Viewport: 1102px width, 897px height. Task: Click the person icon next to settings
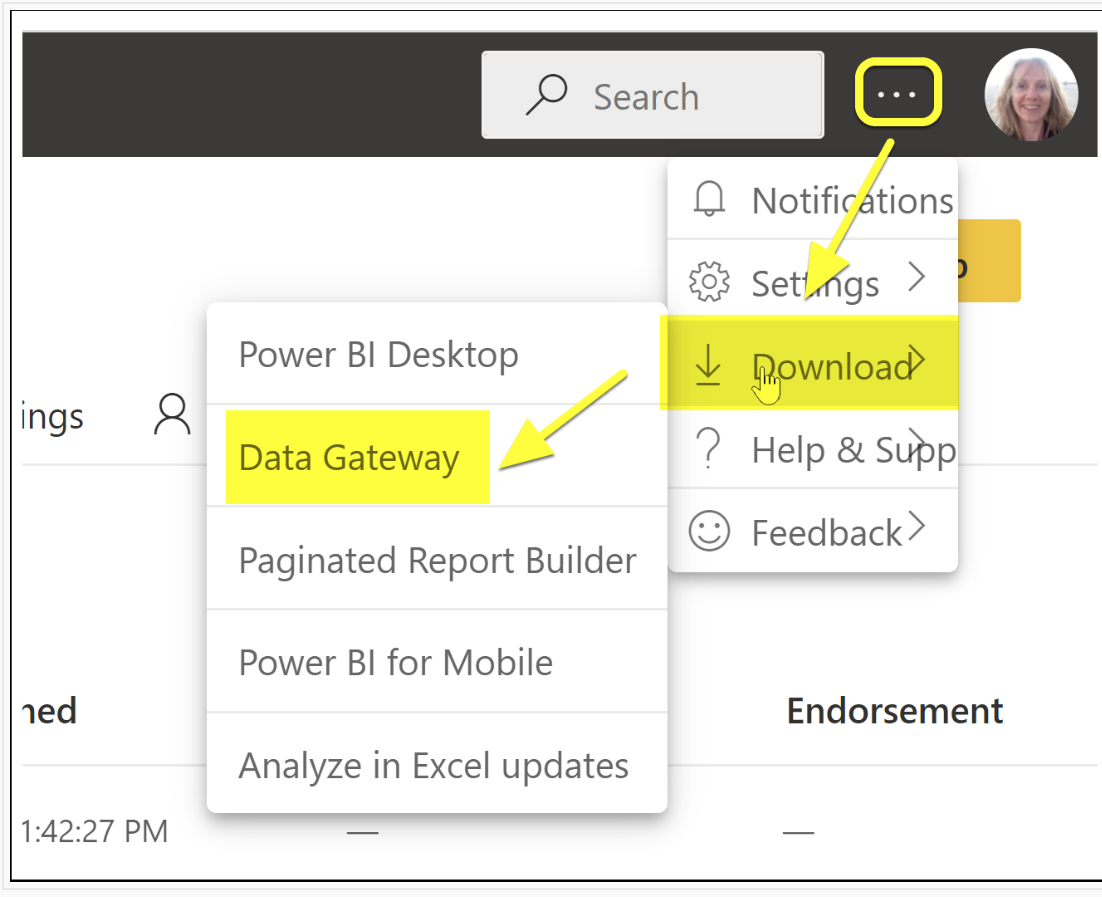pyautogui.click(x=172, y=414)
